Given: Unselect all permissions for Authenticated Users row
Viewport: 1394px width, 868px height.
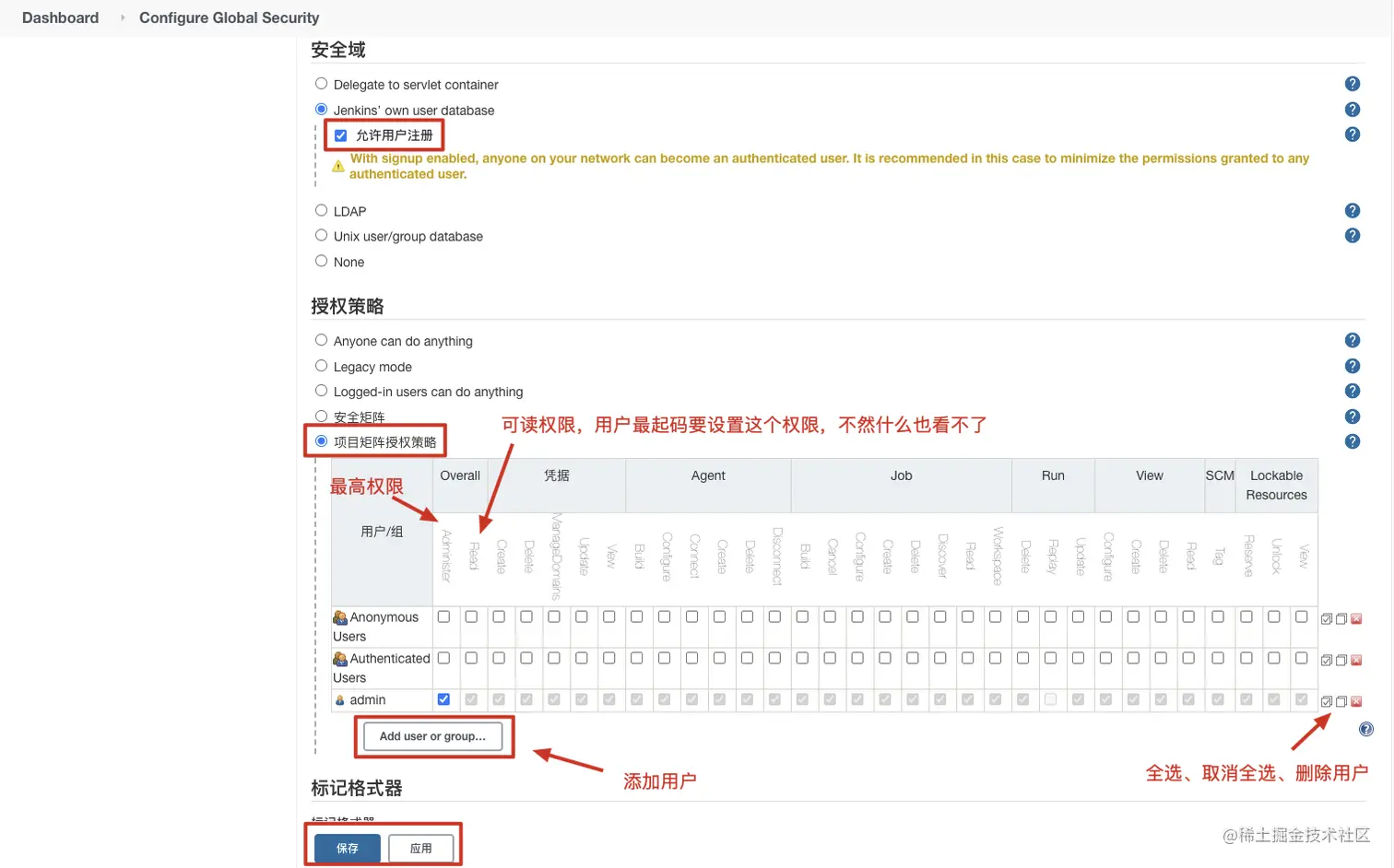Looking at the screenshot, I should tap(1341, 661).
